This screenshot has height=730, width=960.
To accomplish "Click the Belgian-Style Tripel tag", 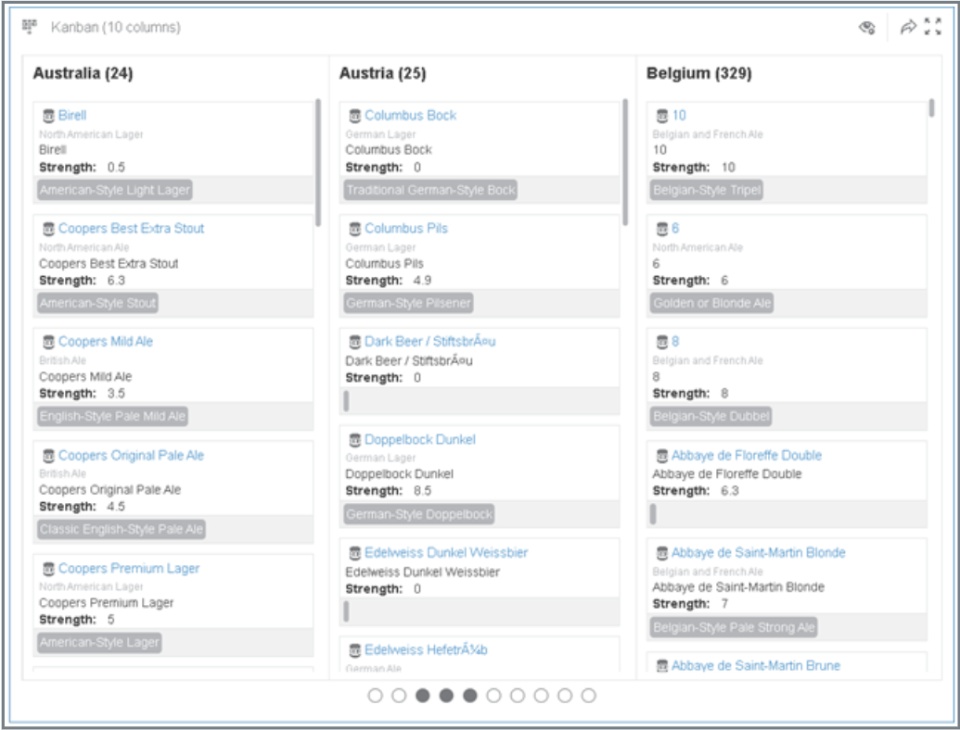I will pos(707,190).
